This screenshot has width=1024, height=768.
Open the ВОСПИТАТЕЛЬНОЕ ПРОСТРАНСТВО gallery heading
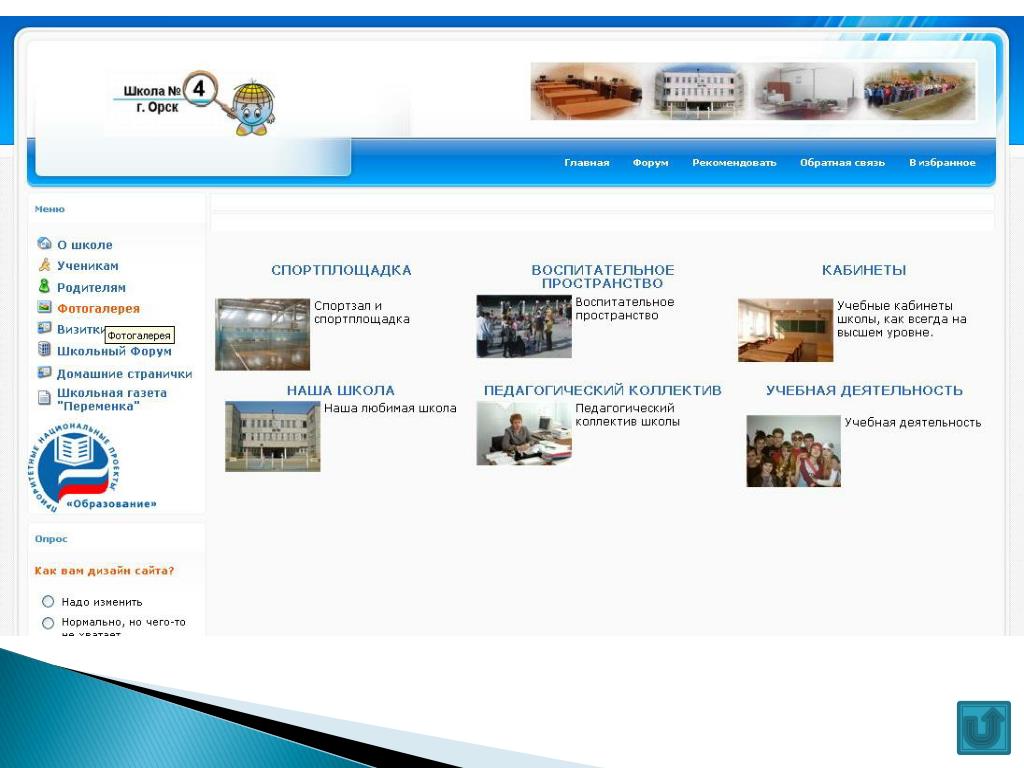tap(603, 277)
